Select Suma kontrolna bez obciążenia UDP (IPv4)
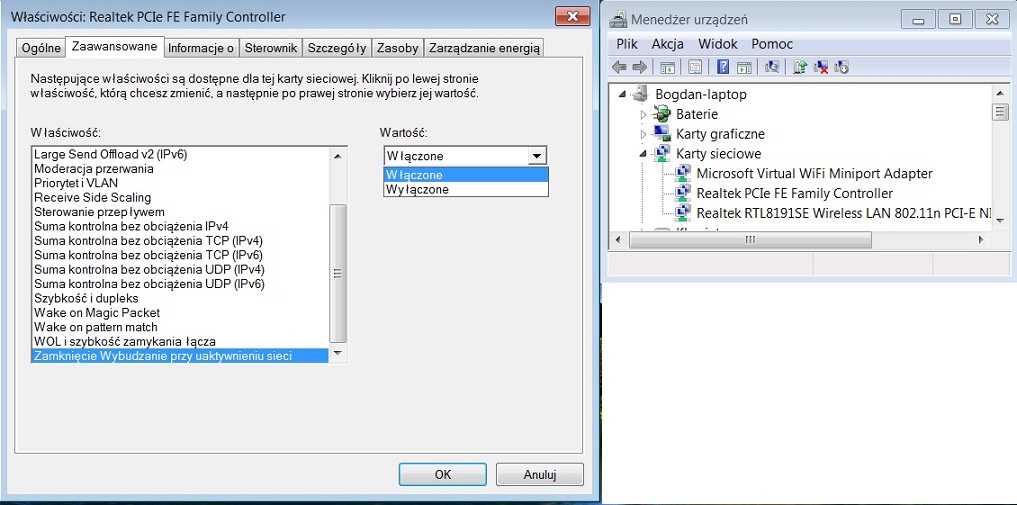The width and height of the screenshot is (1017, 505). point(180,269)
